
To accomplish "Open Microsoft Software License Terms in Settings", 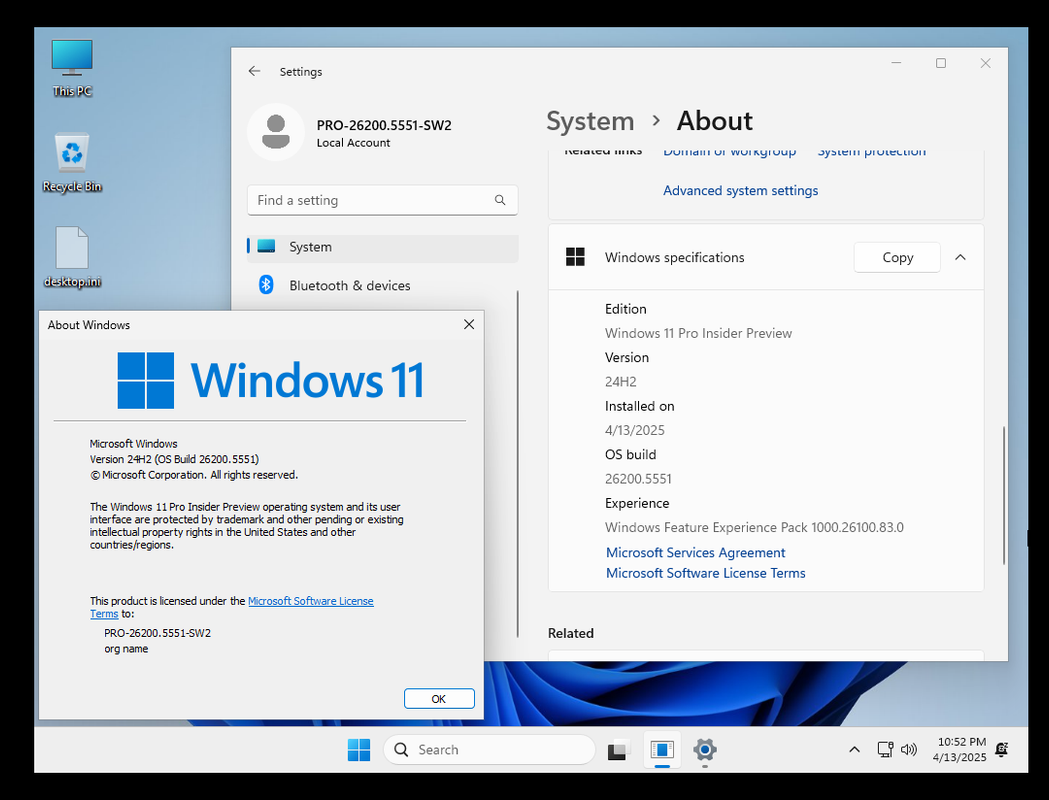I will tap(705, 573).
